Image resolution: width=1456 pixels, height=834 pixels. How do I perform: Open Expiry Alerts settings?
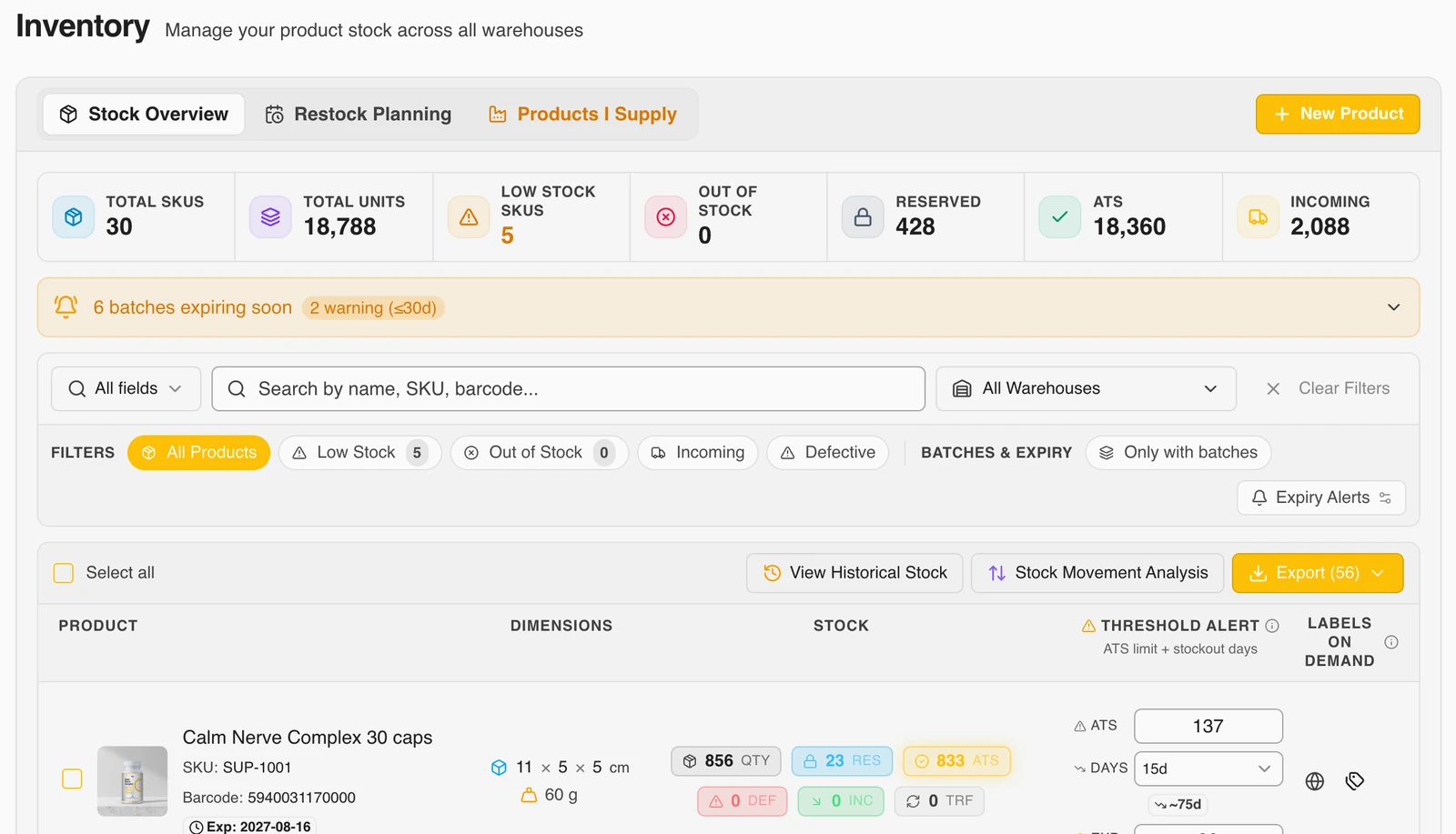pyautogui.click(x=1321, y=497)
